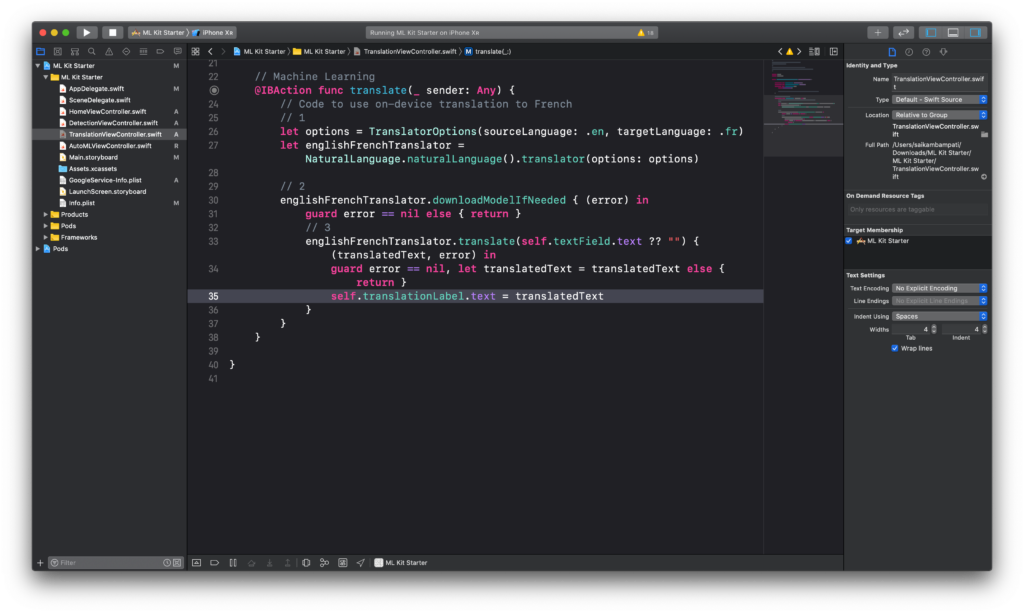
Task: Expand the bottom Pods project
Action: [38, 249]
